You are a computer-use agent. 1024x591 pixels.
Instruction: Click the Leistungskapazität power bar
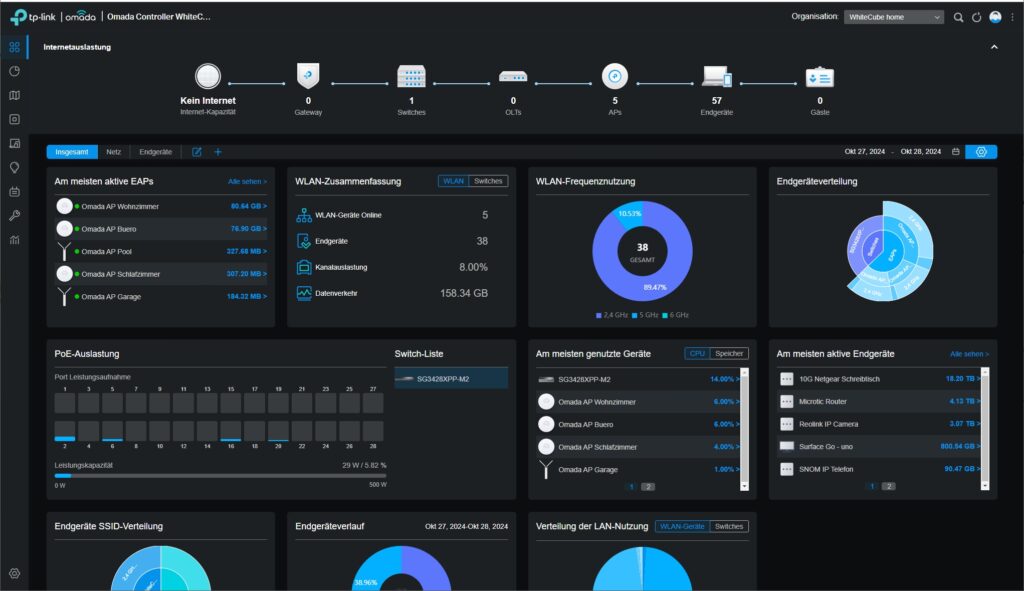[221, 476]
